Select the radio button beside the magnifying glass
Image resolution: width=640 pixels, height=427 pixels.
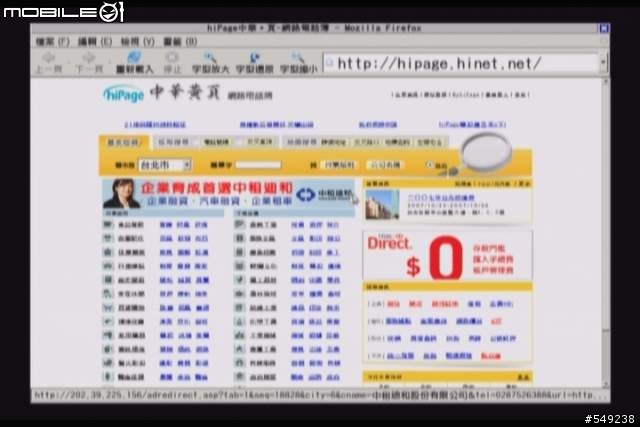click(429, 165)
